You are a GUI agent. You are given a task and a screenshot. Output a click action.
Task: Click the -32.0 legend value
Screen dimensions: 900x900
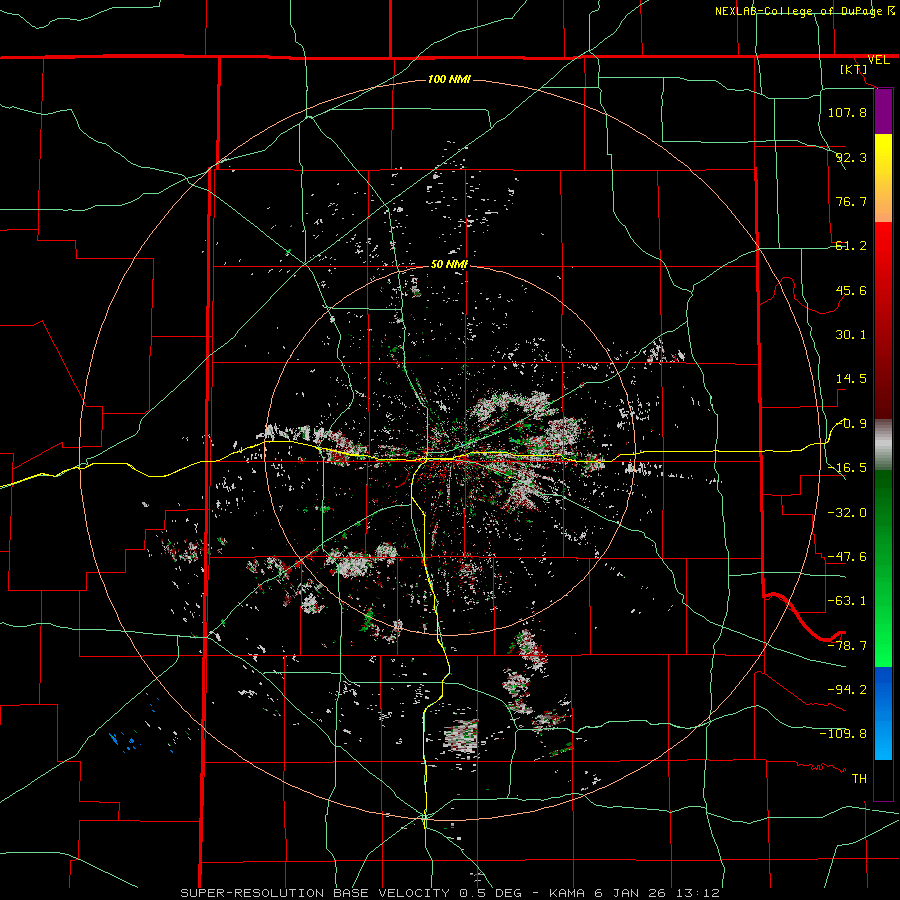(x=847, y=512)
